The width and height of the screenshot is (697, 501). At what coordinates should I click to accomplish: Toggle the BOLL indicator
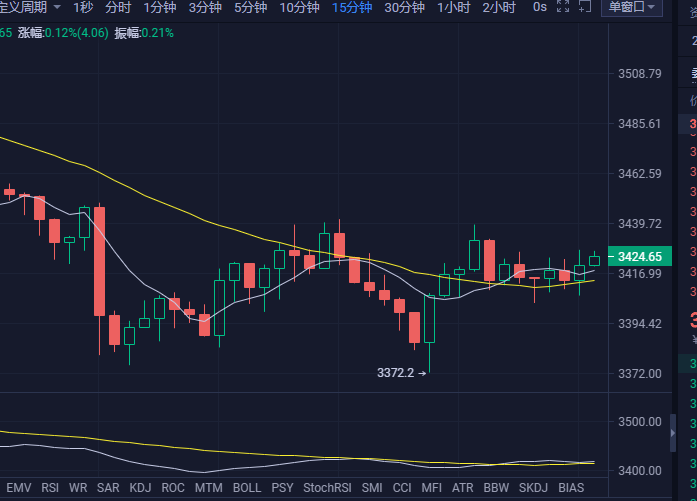(246, 488)
